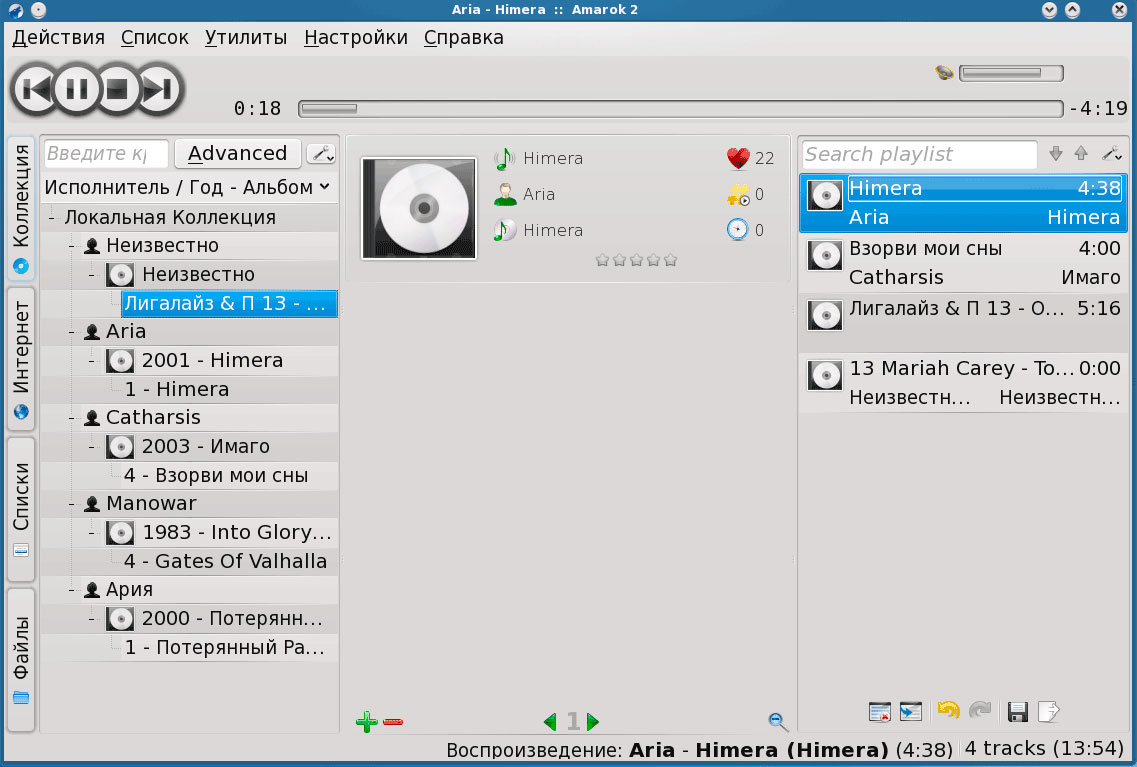Go to next context view arrow
1137x767 pixels.
(x=593, y=722)
